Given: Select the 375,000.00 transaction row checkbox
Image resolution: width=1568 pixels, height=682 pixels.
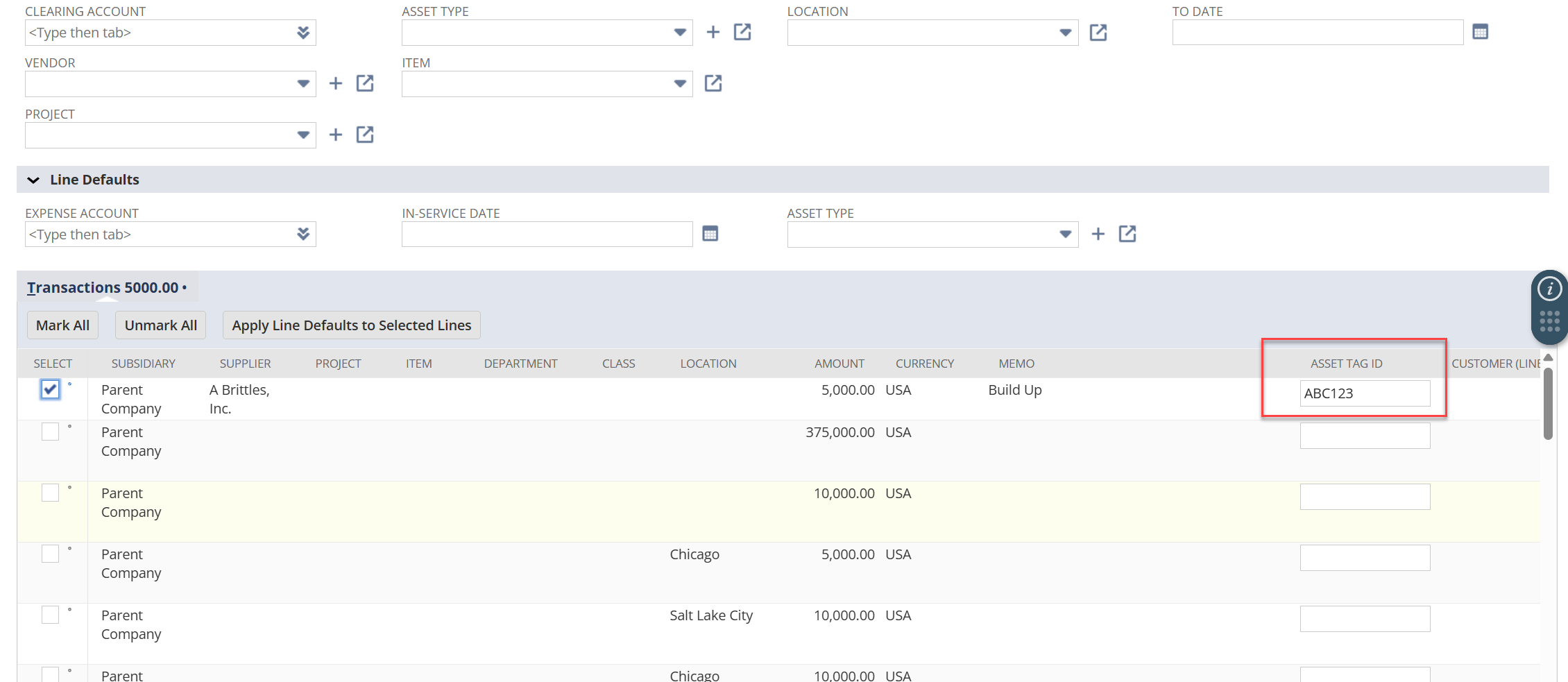Looking at the screenshot, I should (50, 432).
